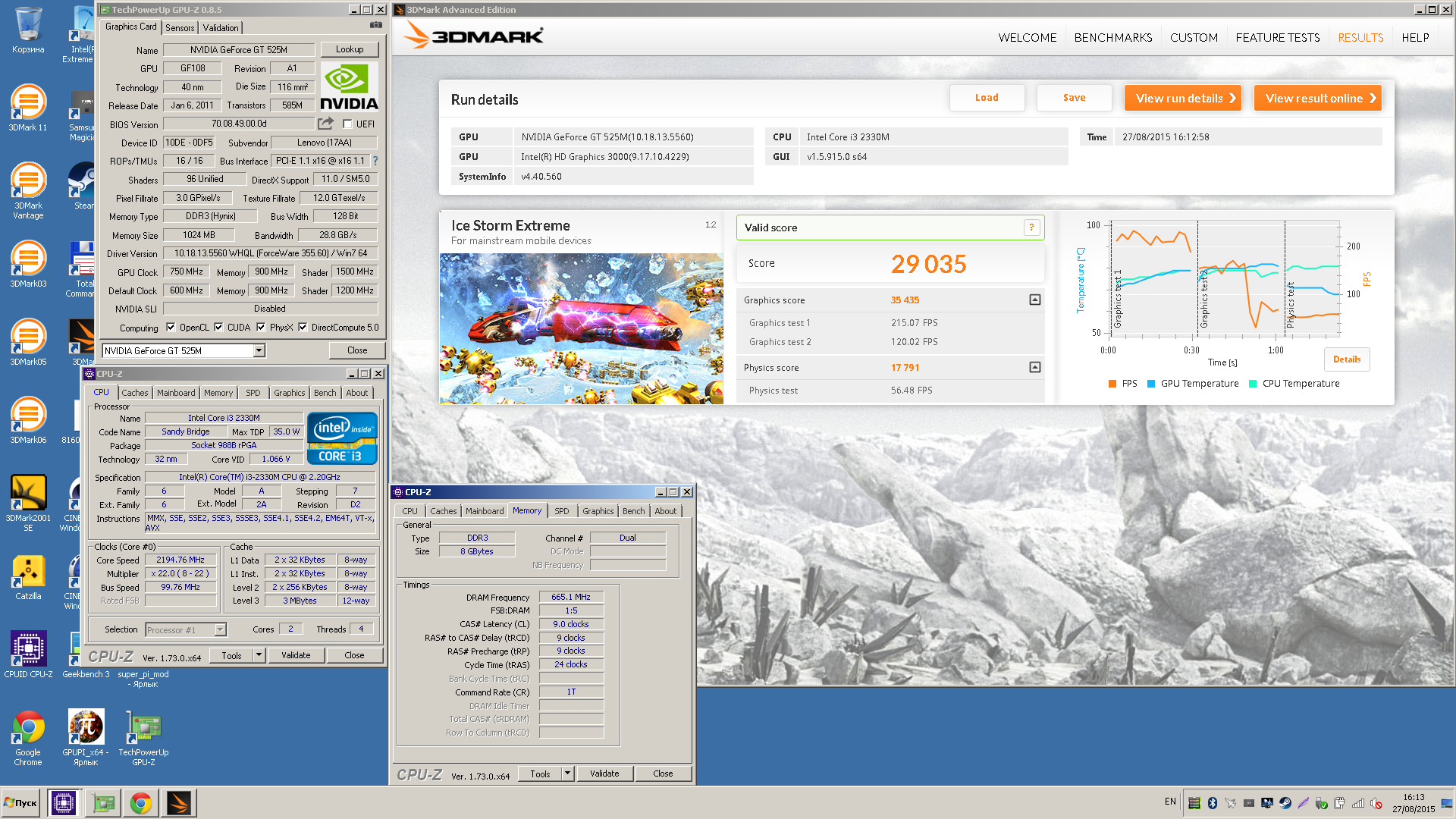Open the FEATURE TESTS menu in 3DMark
The width and height of the screenshot is (1456, 819).
click(1278, 37)
